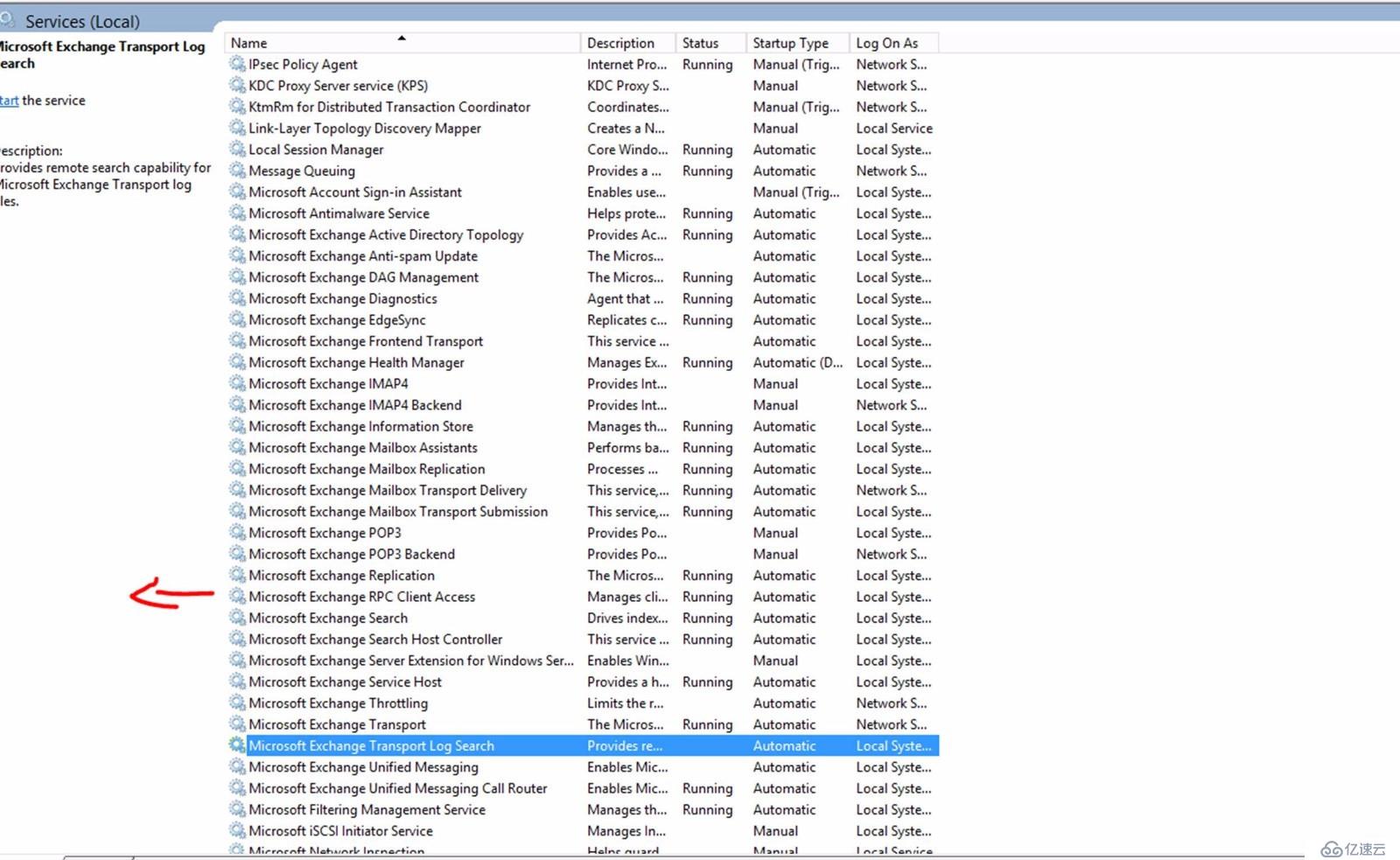Click Local Service for Link-Layer Topology Discovery Mapper

point(894,128)
